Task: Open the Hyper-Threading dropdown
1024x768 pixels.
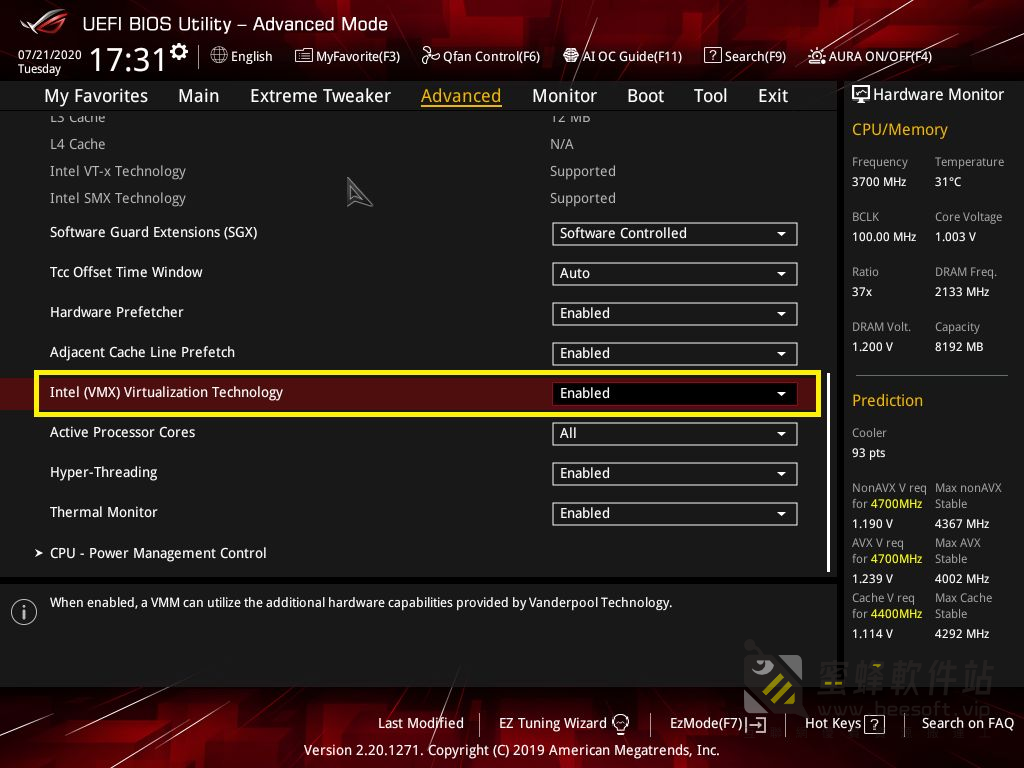Action: (x=675, y=473)
